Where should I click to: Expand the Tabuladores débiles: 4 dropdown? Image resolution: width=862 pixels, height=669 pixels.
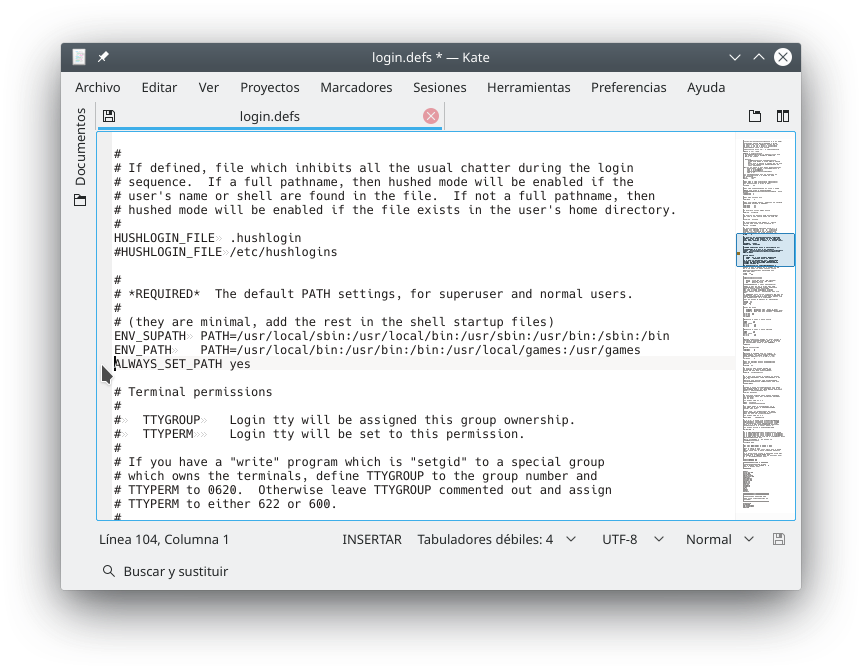[x=496, y=539]
